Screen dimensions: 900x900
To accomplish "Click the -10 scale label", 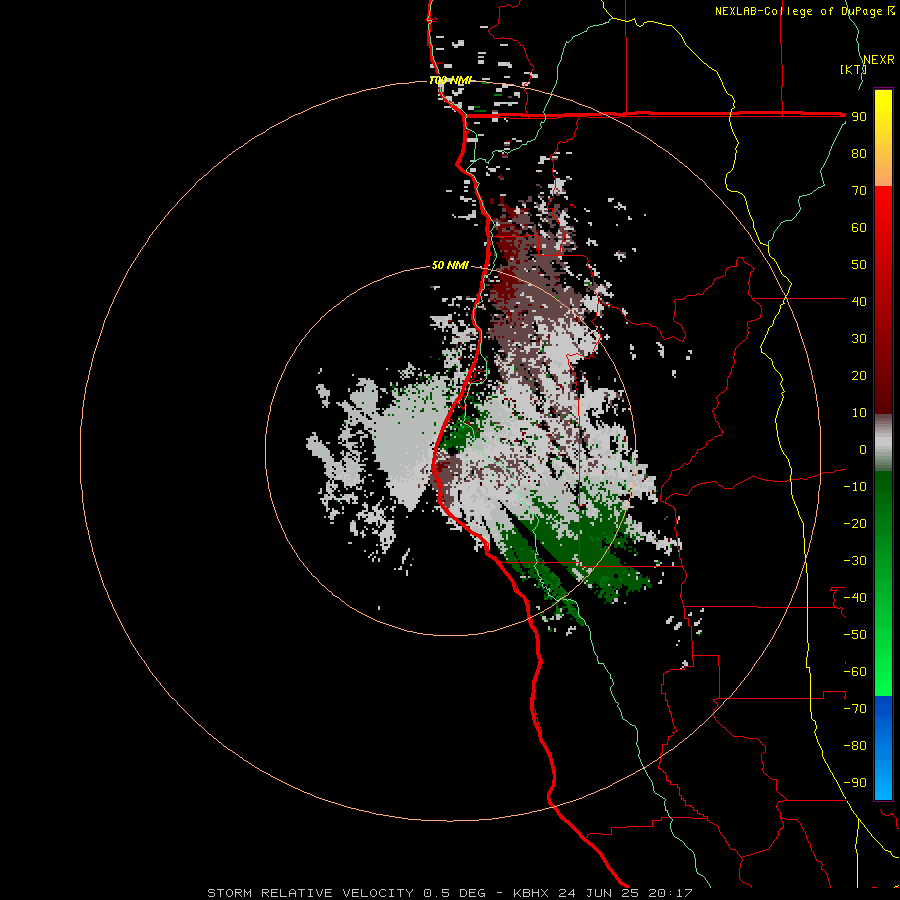I will [855, 487].
